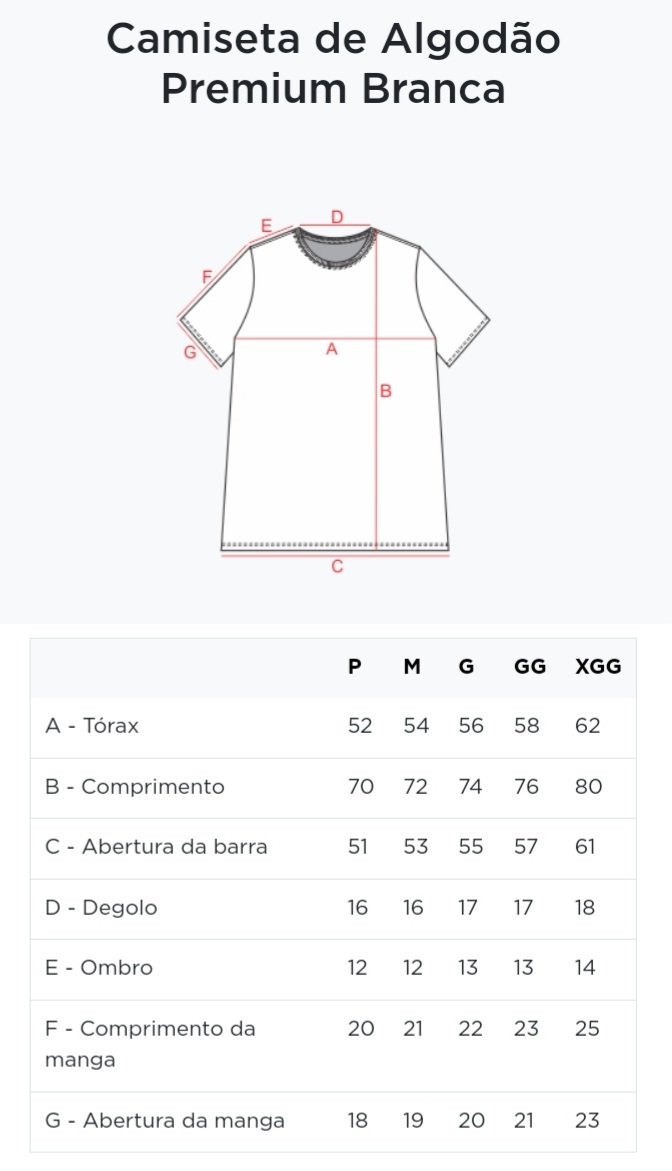Select the title Camiseta de Algodão Premium Branca
Screen dimensions: 672x1171
[x=334, y=63]
